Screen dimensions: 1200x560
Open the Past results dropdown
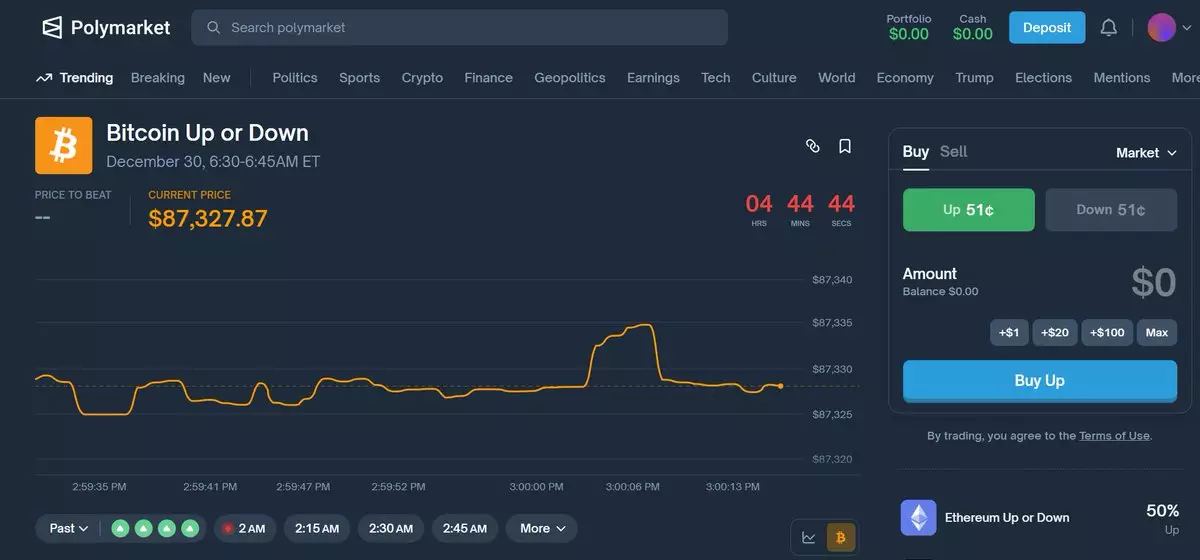[69, 528]
